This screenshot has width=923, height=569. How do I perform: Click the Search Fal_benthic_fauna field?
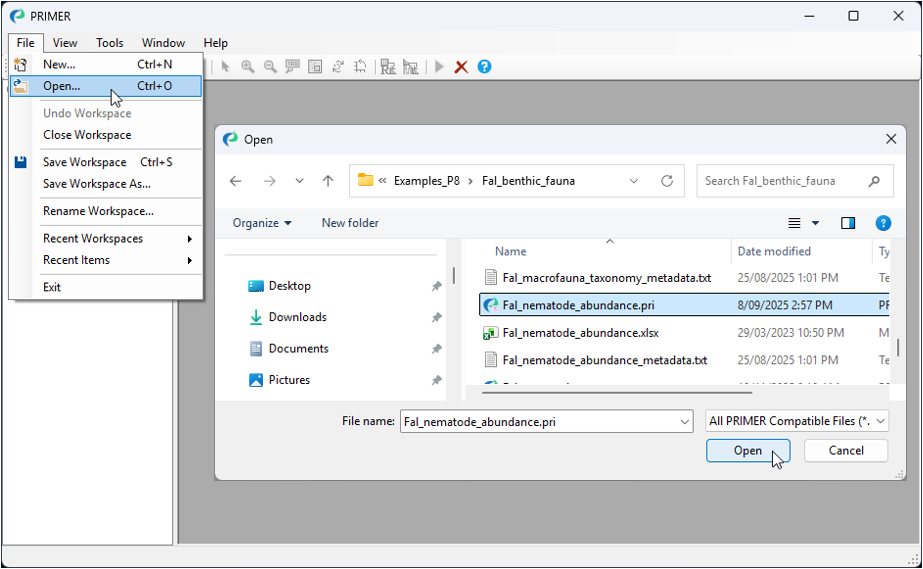[782, 181]
